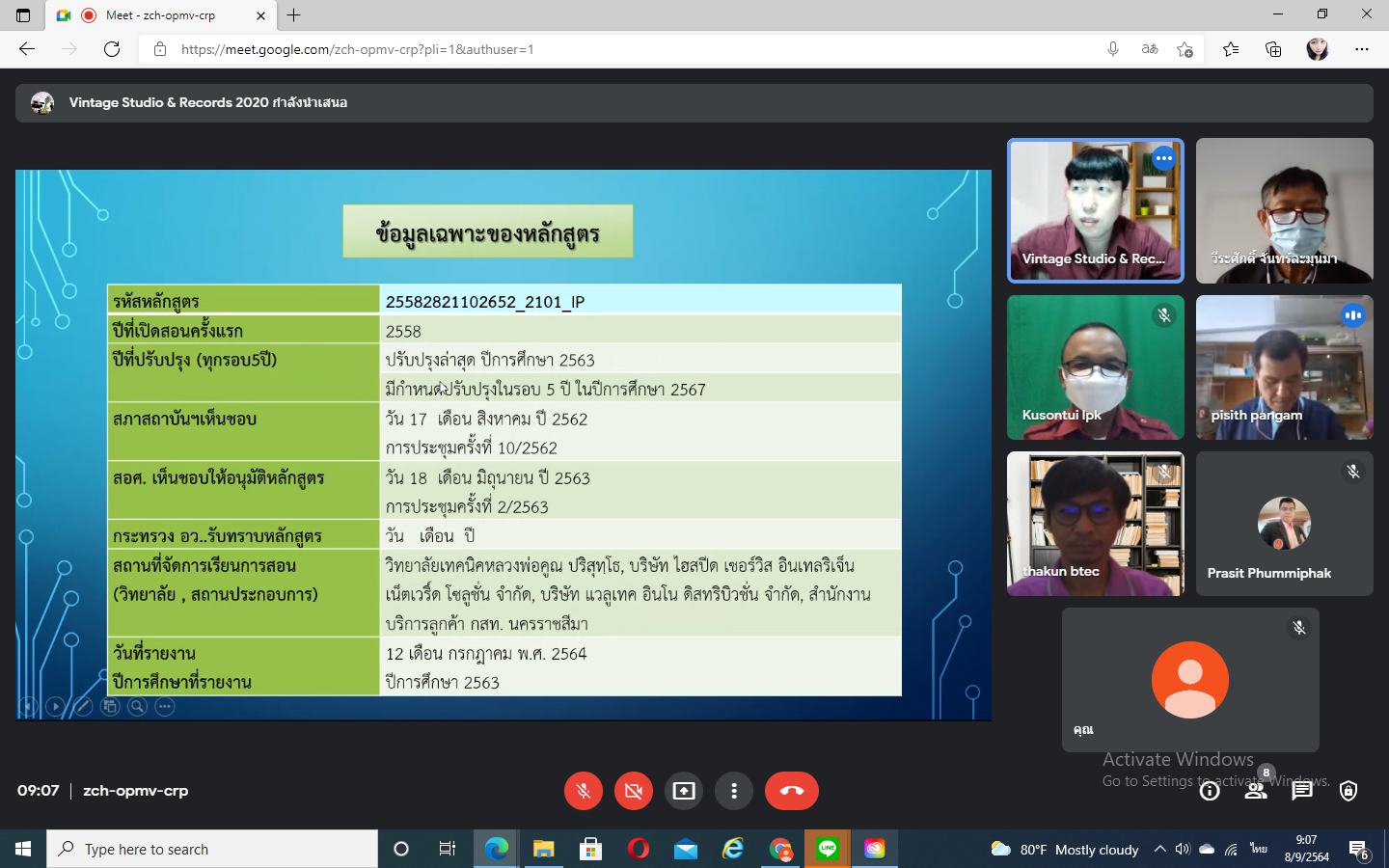Viewport: 1389px width, 868px height.
Task: Open the chat with everyone panel
Action: click(x=1302, y=791)
